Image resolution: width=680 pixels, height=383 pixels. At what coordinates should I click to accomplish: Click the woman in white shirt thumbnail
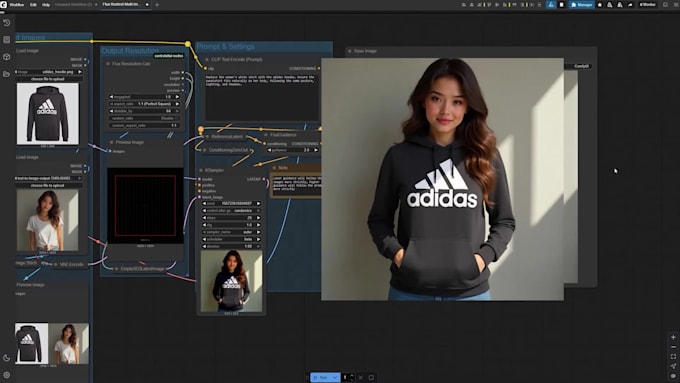click(48, 220)
